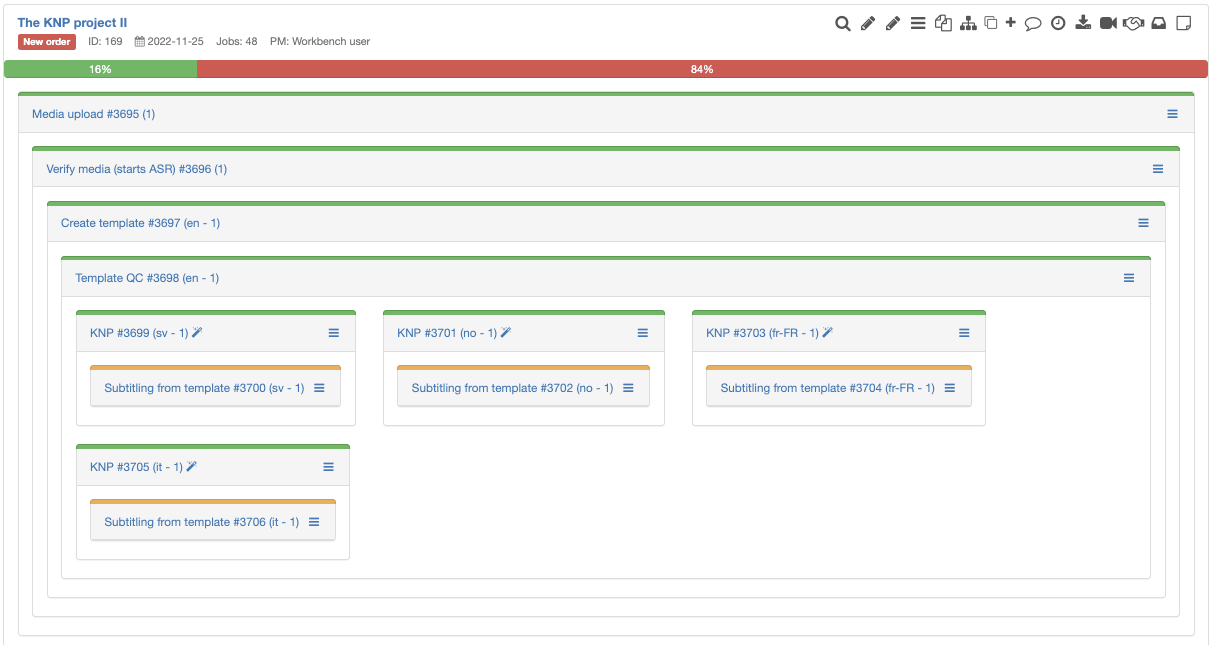Click the magic wand on KNP #3705

[x=192, y=466]
